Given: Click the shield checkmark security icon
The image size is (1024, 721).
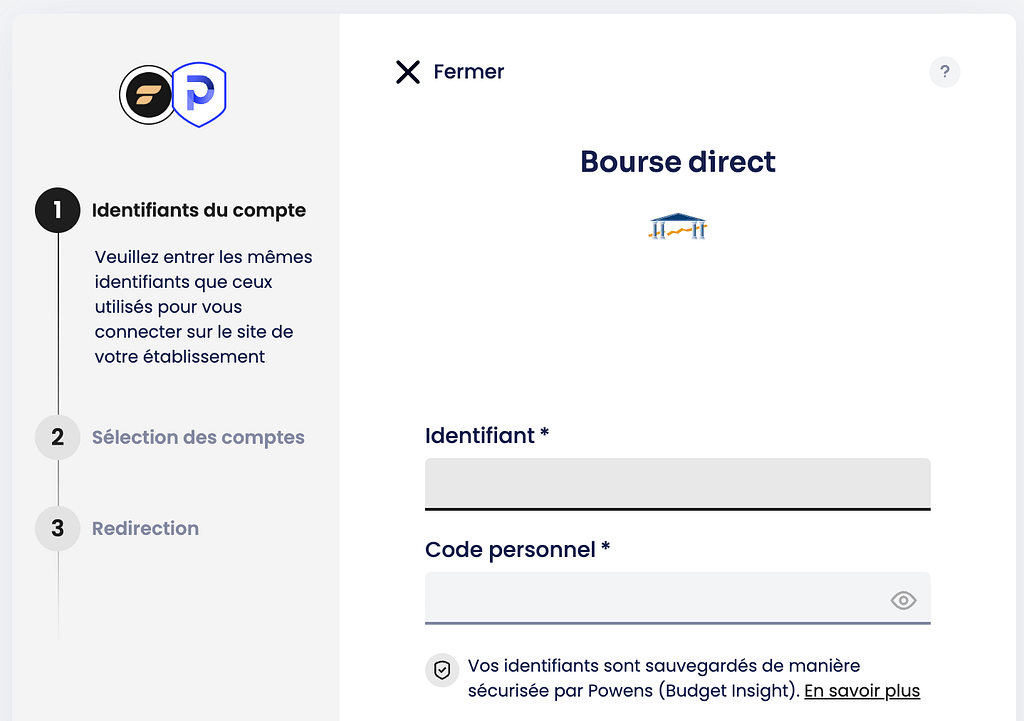Looking at the screenshot, I should (441, 670).
